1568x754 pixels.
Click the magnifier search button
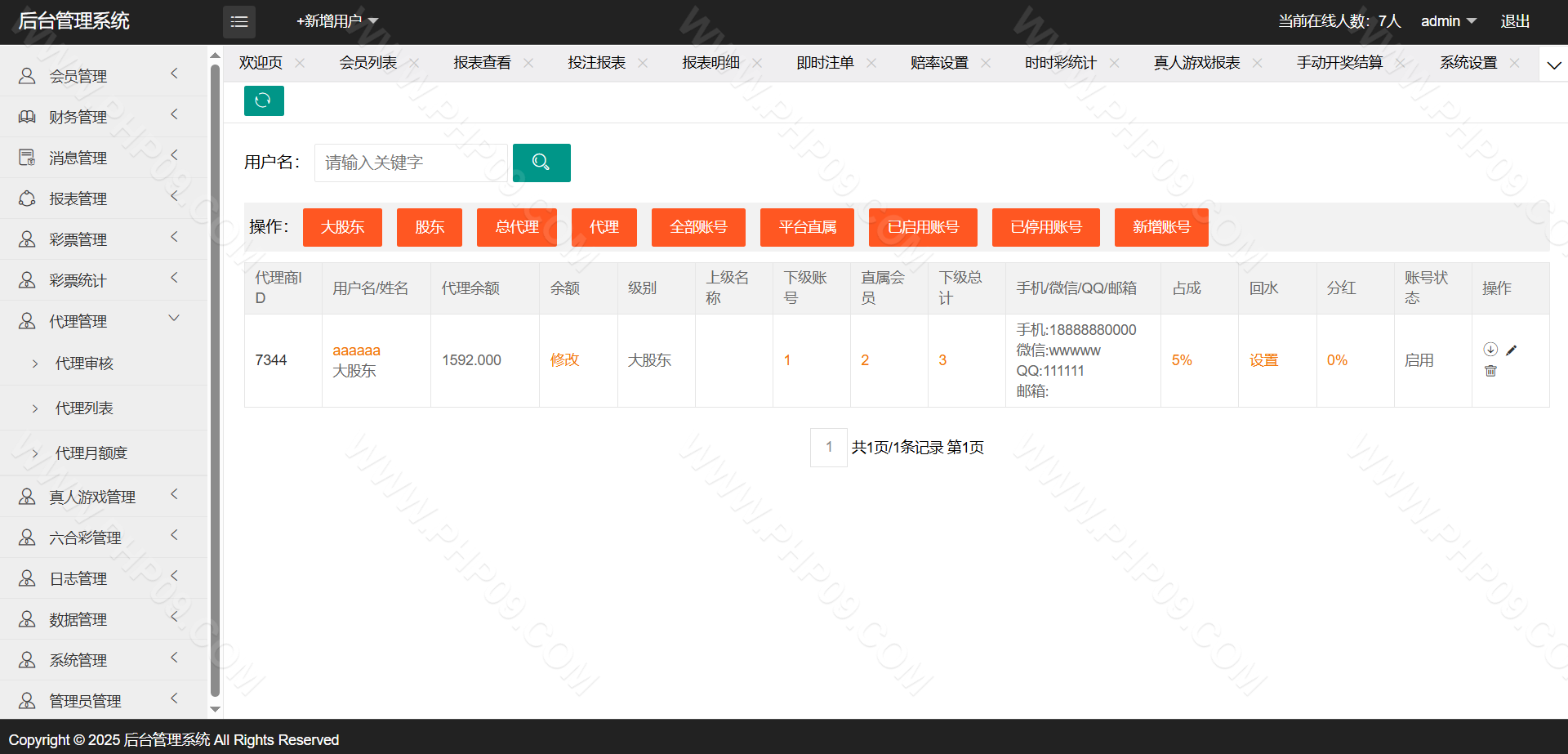(x=541, y=163)
